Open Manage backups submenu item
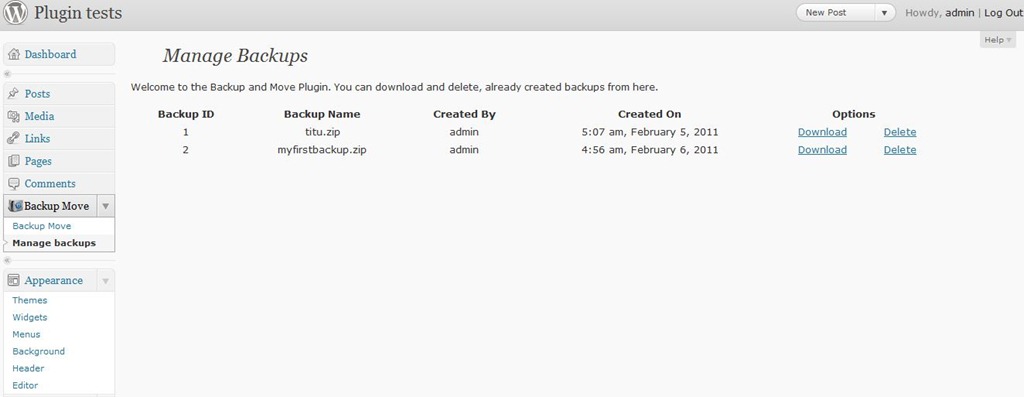1024x397 pixels. click(x=54, y=243)
